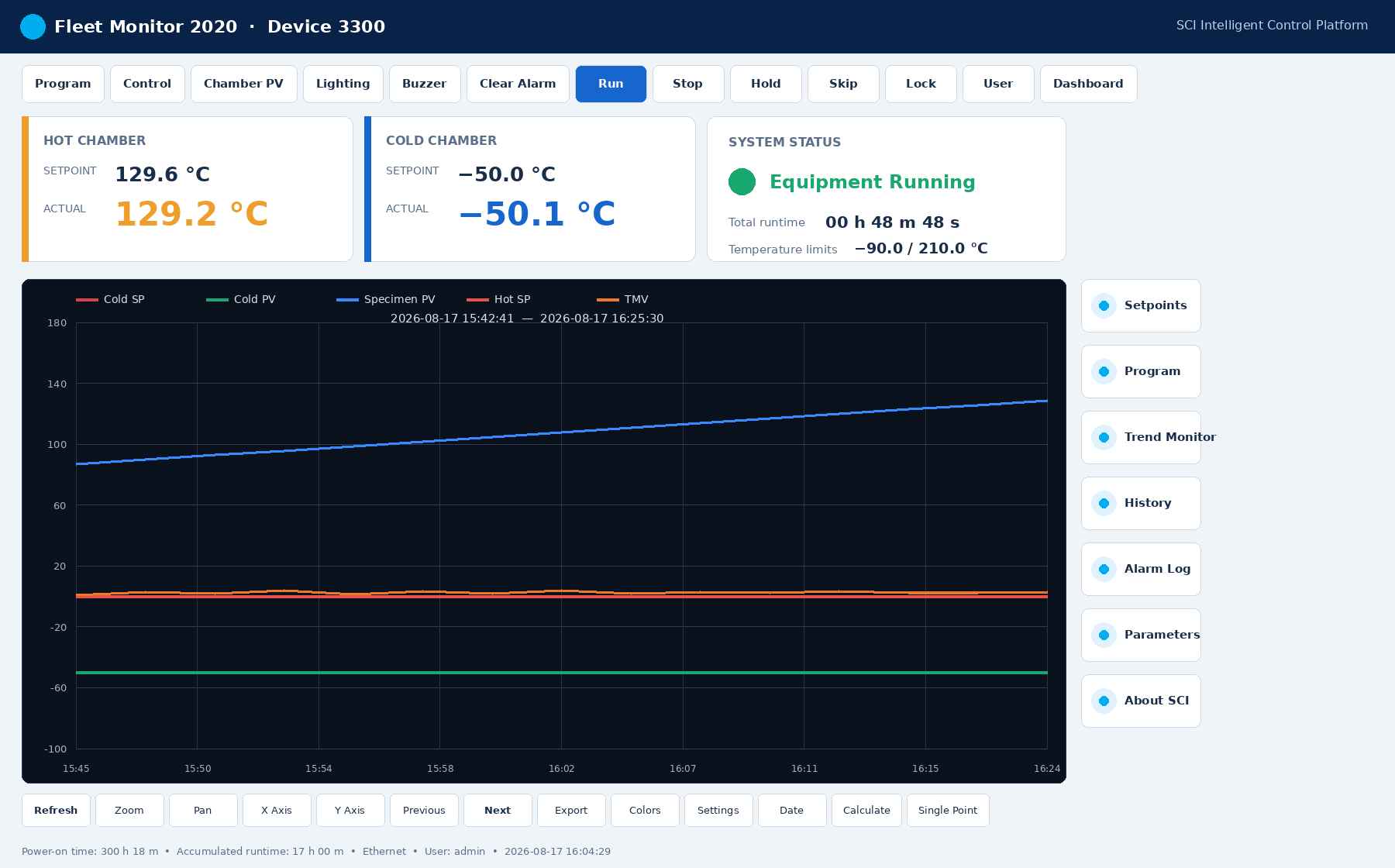Open X Axis options
Viewport: 1395px width, 868px height.
(277, 810)
